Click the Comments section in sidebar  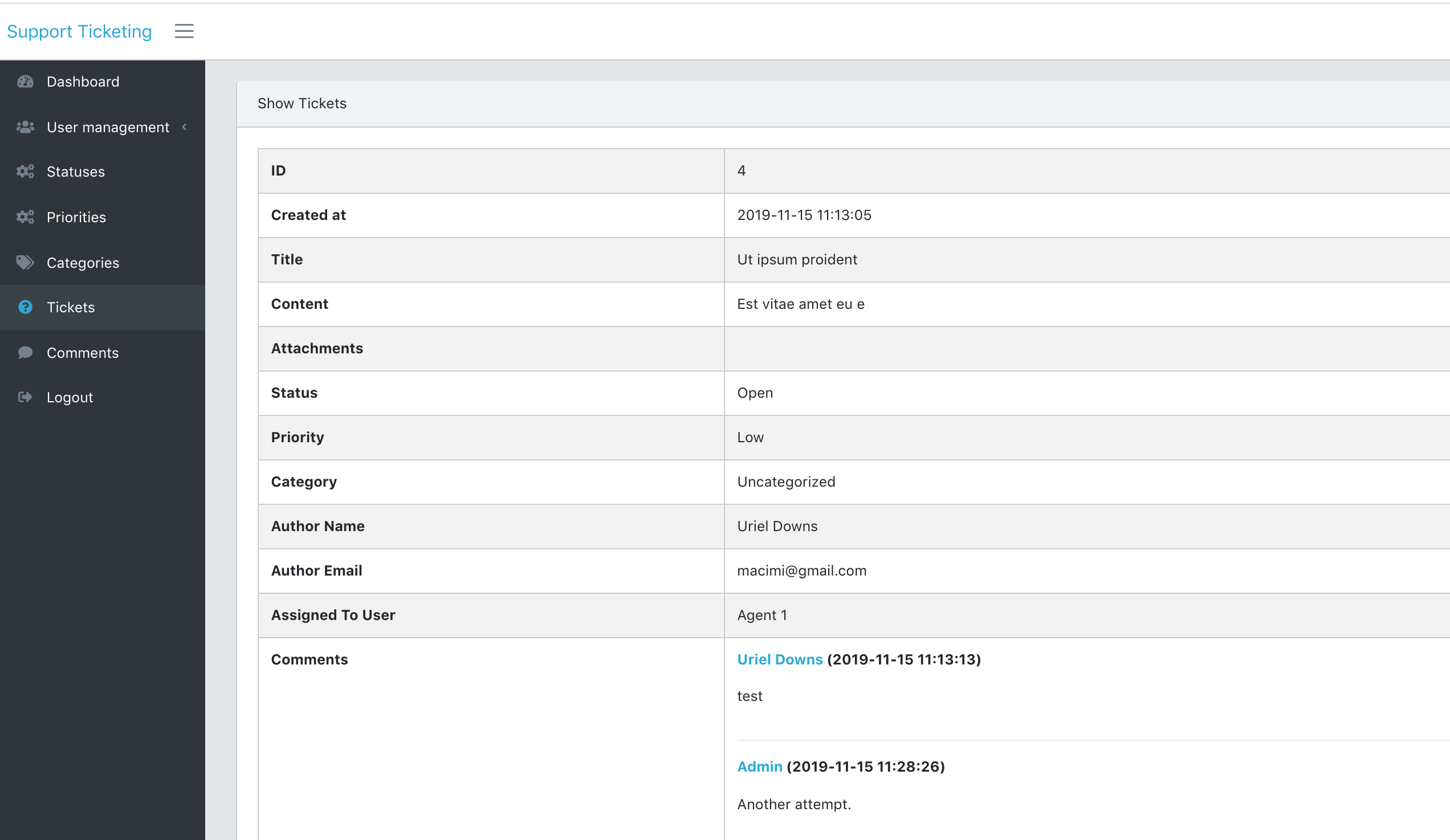click(x=83, y=352)
